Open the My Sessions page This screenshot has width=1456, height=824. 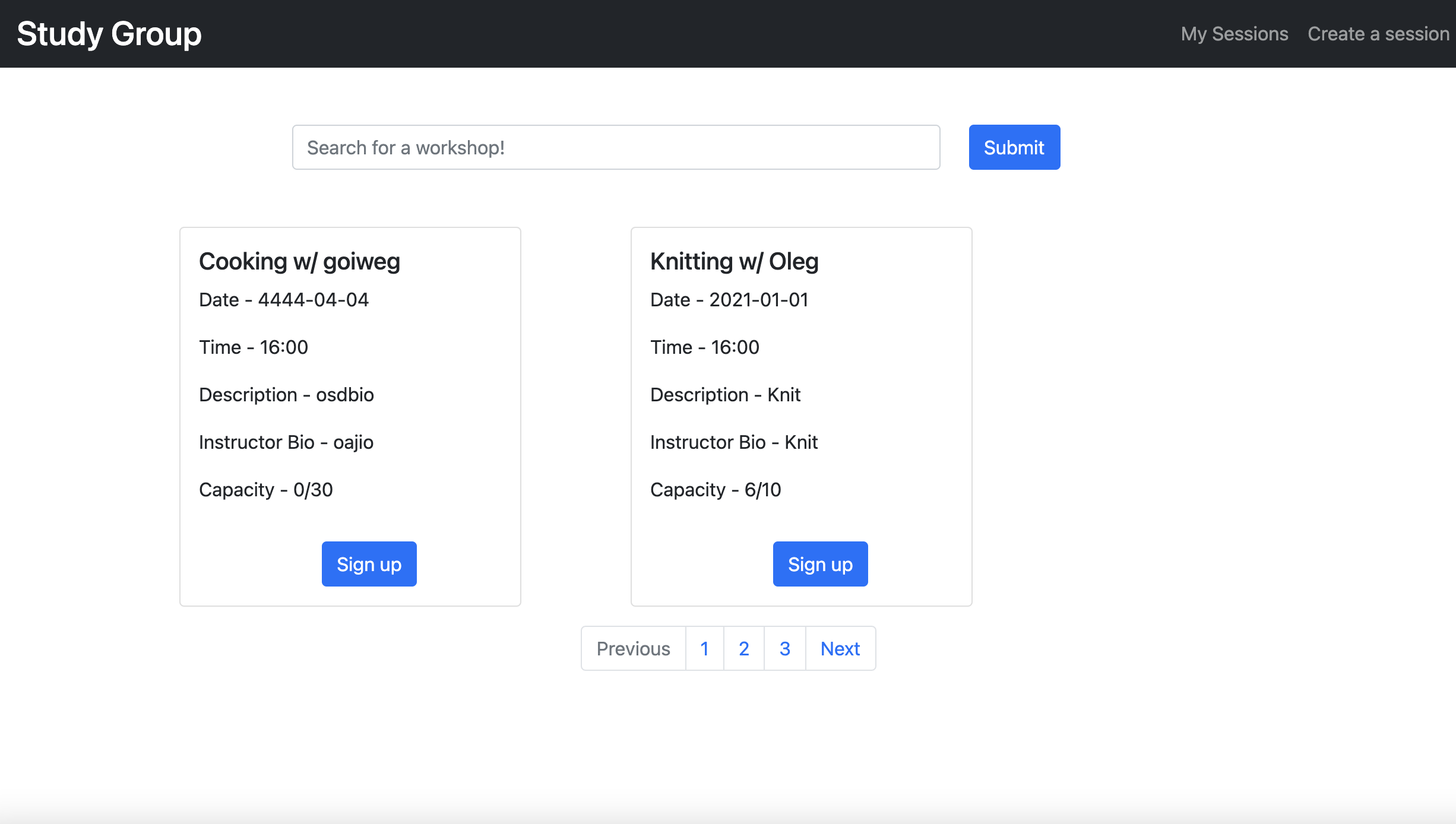pyautogui.click(x=1234, y=34)
